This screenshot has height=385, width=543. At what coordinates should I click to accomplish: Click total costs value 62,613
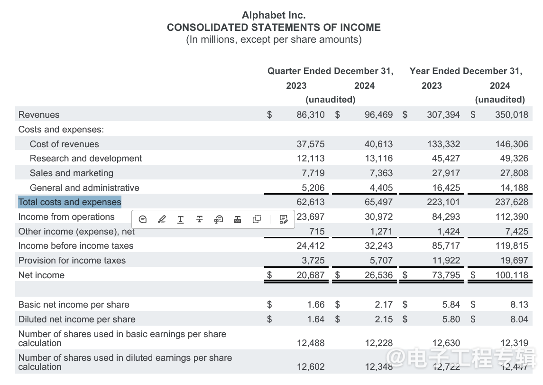[x=311, y=202]
